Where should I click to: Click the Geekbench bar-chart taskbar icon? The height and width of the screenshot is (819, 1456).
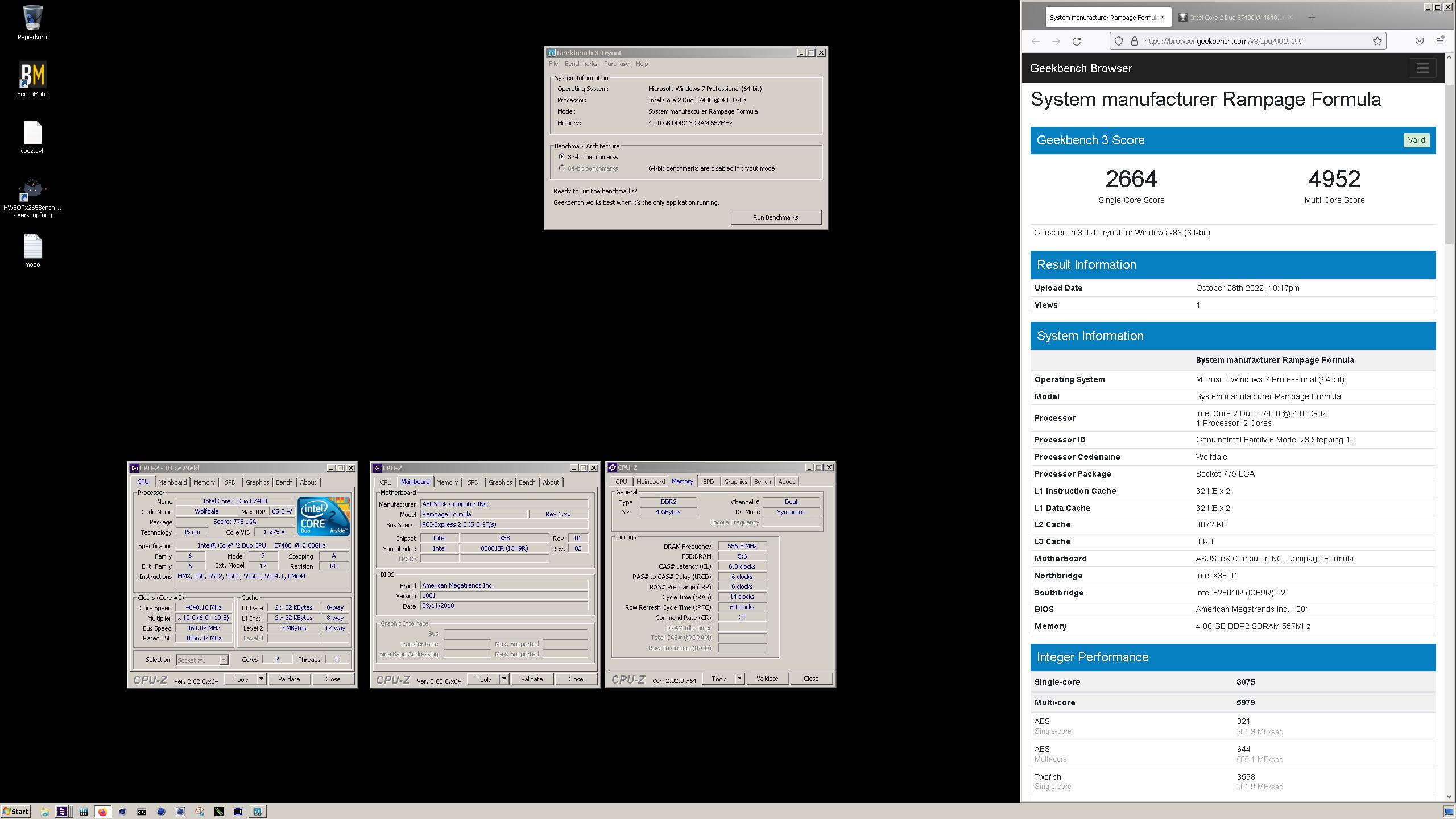point(84,812)
